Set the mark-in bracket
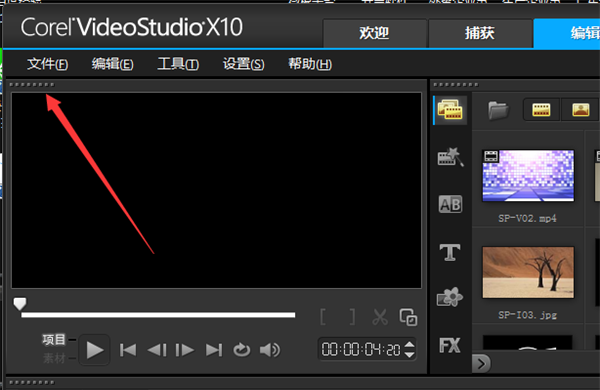 (x=323, y=317)
